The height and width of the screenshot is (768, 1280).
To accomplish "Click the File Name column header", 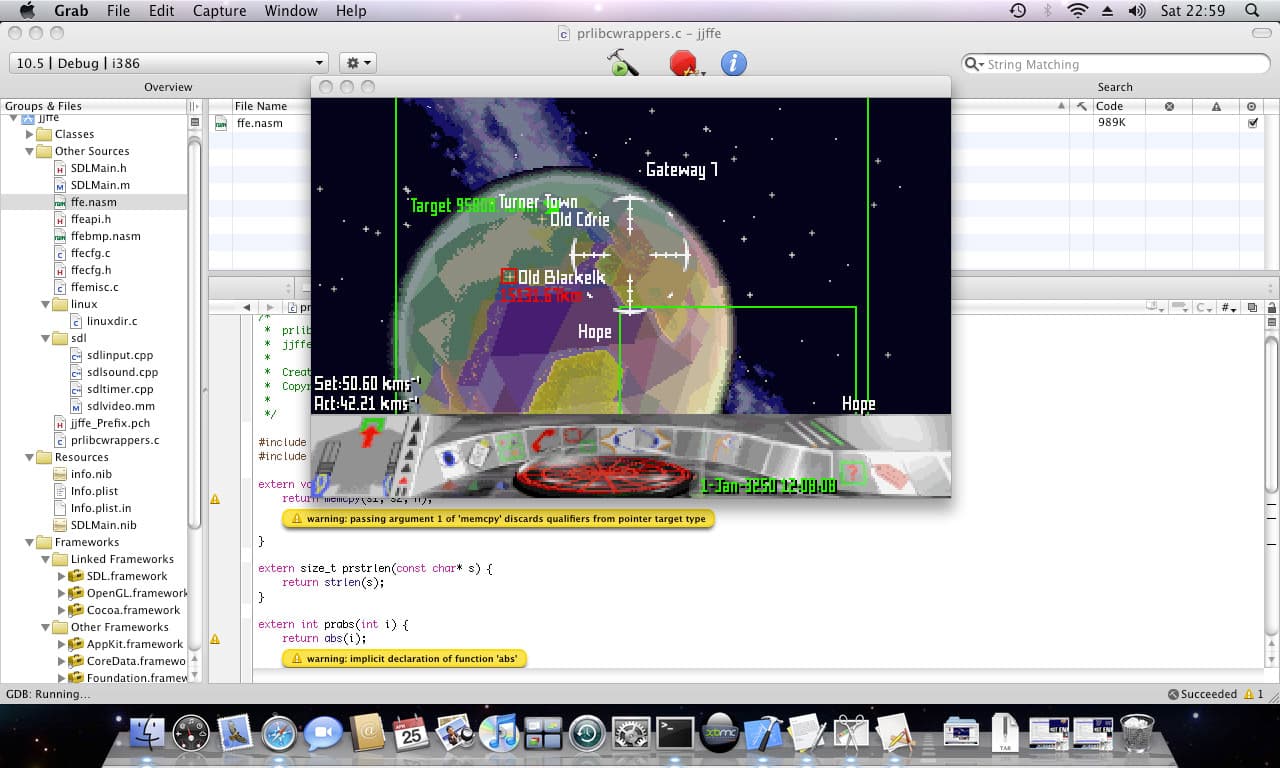I will point(261,106).
